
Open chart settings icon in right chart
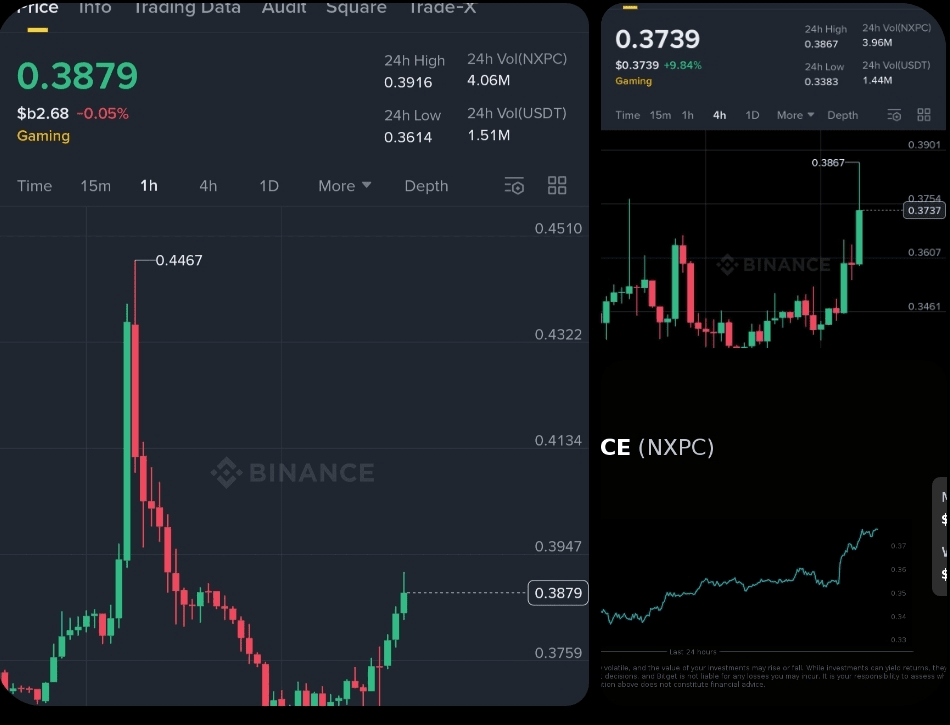[x=894, y=115]
